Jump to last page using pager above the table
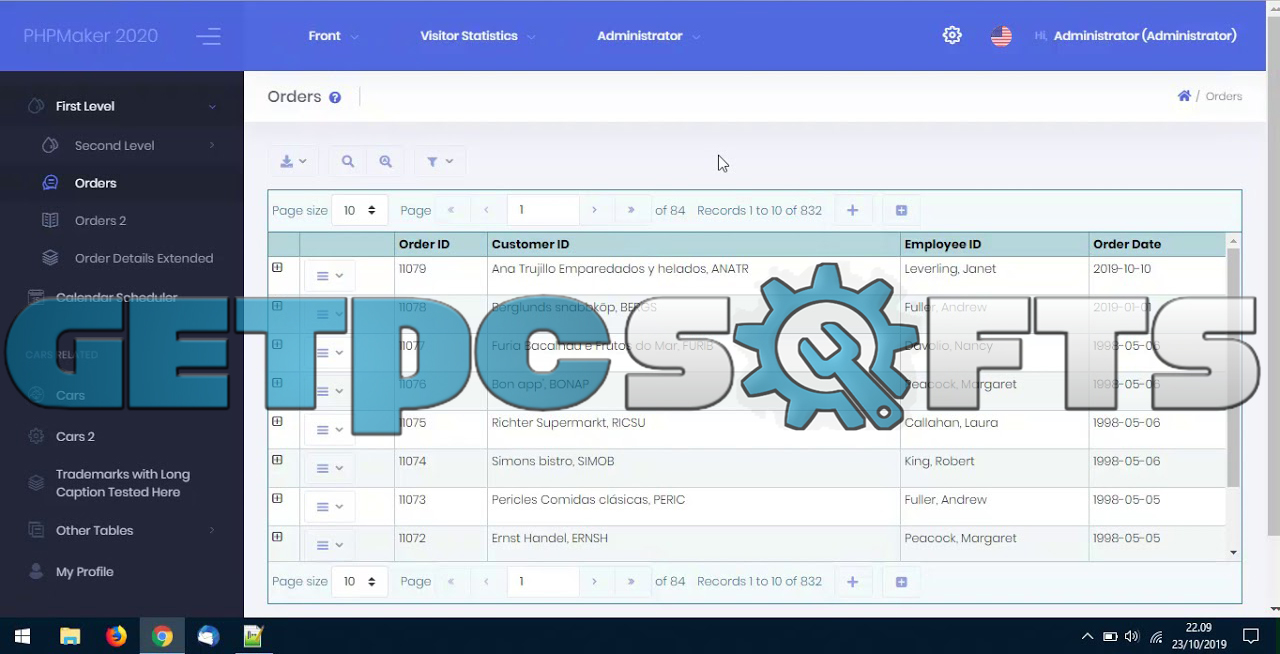The image size is (1280, 654). click(631, 210)
